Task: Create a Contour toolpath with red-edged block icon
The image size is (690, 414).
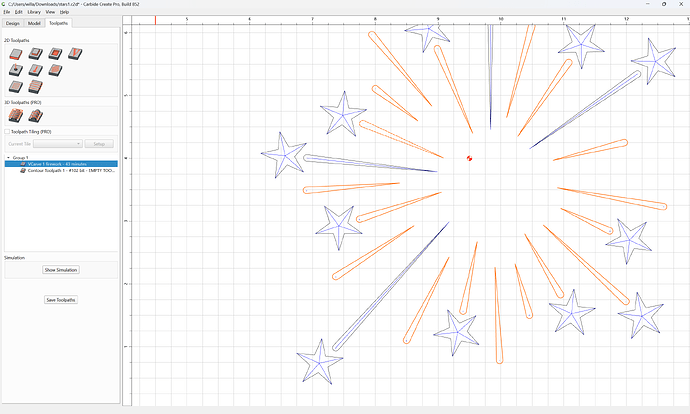Action: 15,54
